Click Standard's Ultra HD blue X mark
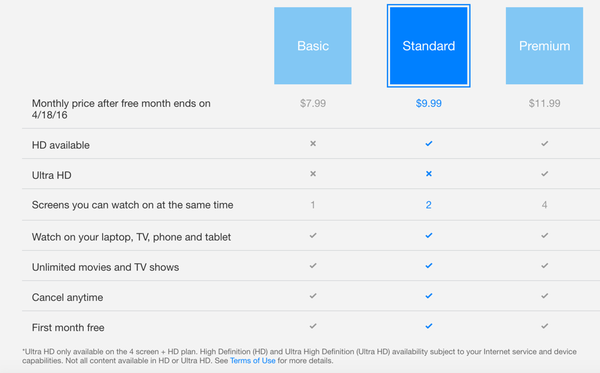The image size is (600, 373). coord(429,174)
